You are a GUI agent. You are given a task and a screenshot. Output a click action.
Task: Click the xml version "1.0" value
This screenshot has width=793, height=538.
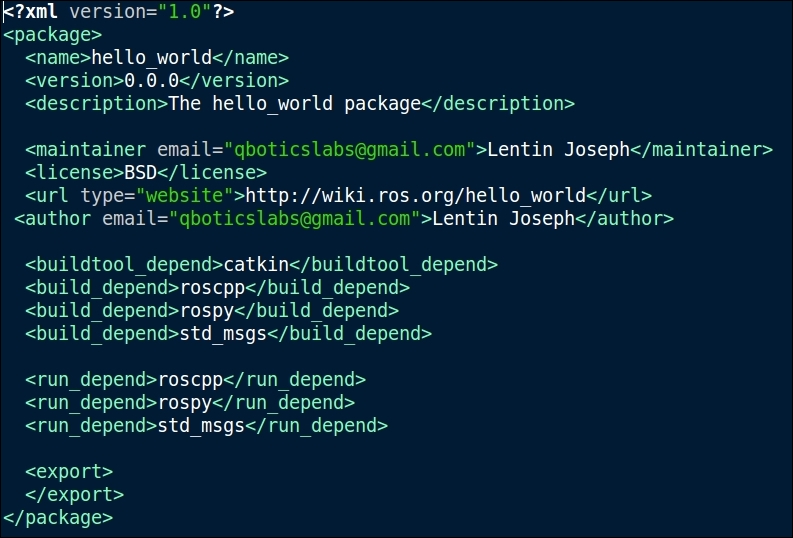(x=185, y=11)
